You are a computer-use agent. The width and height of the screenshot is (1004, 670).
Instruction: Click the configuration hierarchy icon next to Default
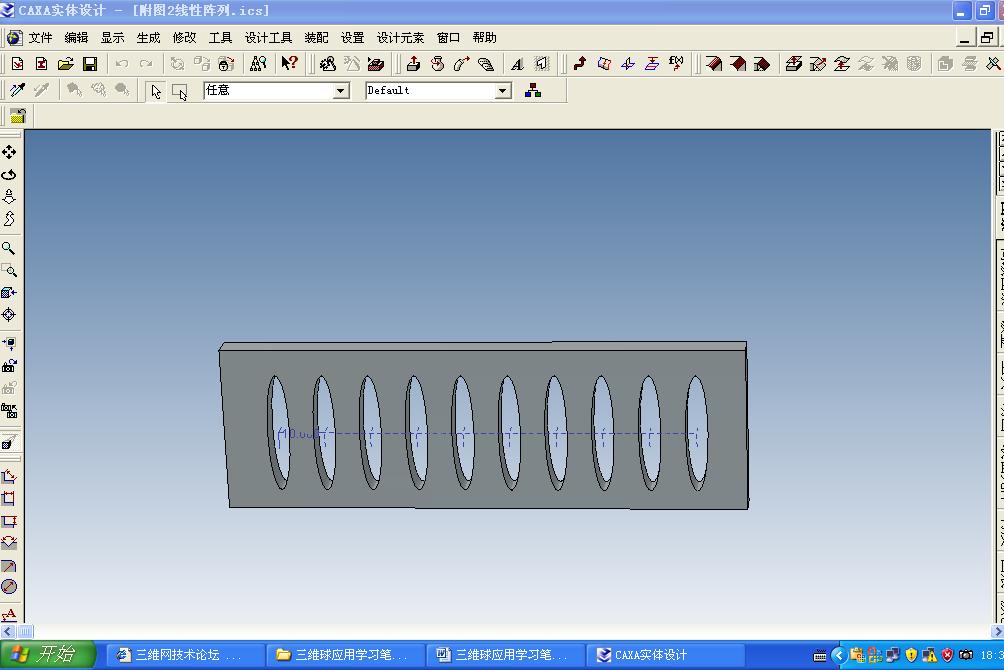coord(533,91)
